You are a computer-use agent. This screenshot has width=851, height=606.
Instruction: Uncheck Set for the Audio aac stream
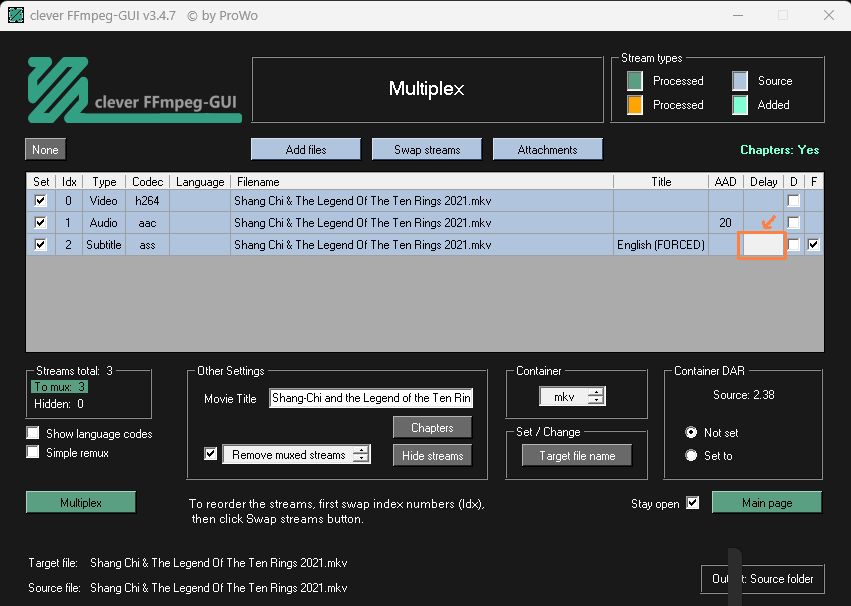[40, 222]
